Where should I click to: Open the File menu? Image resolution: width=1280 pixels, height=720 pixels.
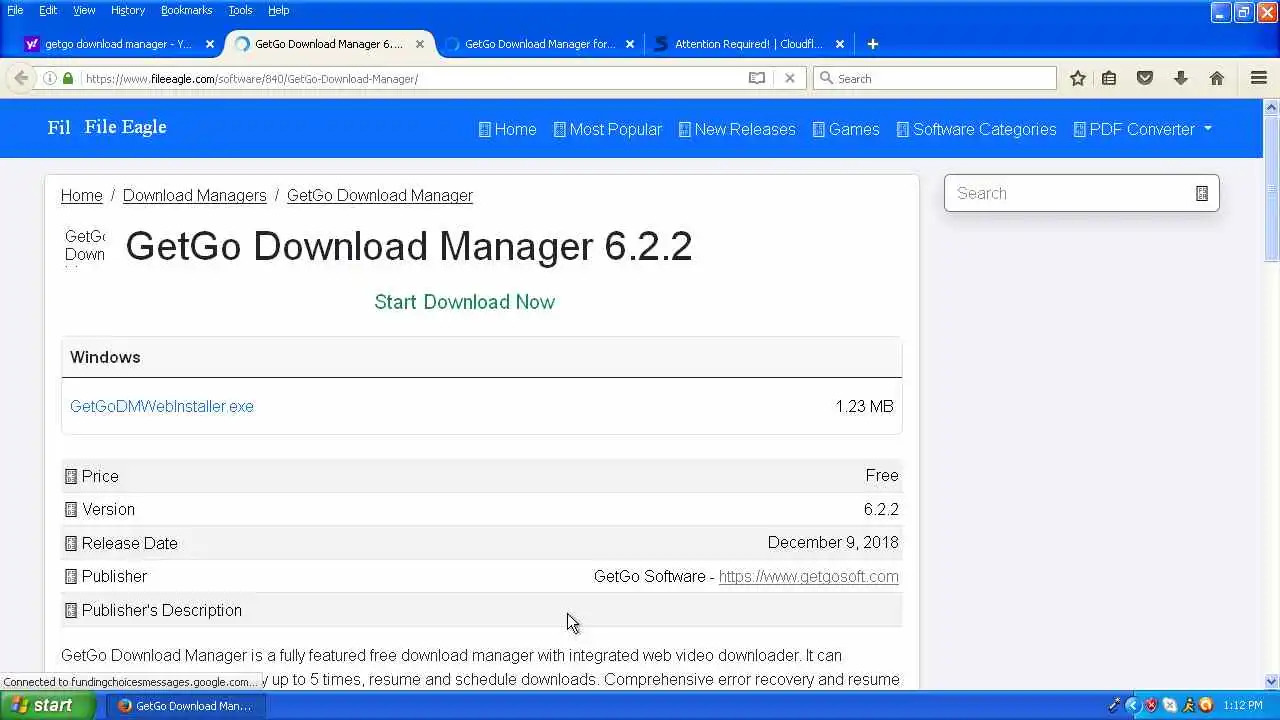[15, 10]
